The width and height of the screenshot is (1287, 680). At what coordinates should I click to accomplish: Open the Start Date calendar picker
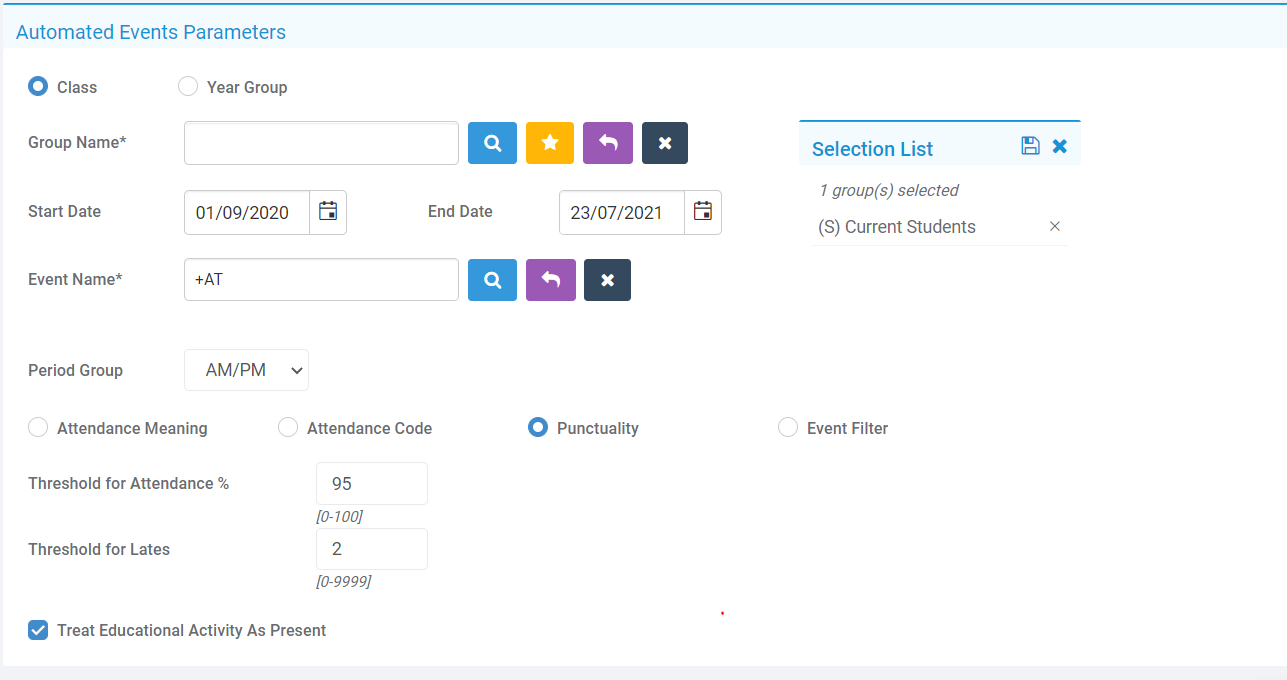point(327,212)
